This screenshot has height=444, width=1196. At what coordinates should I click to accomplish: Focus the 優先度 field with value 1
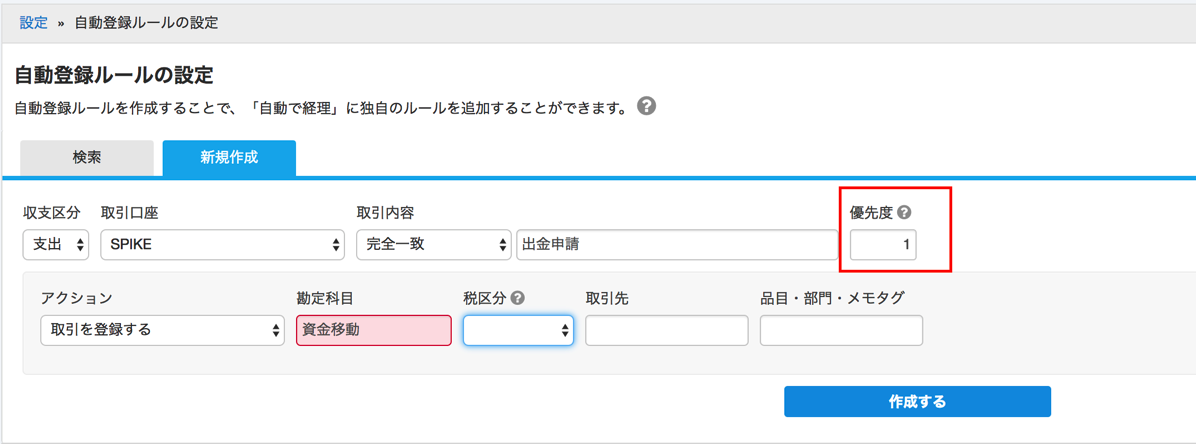pyautogui.click(x=884, y=246)
